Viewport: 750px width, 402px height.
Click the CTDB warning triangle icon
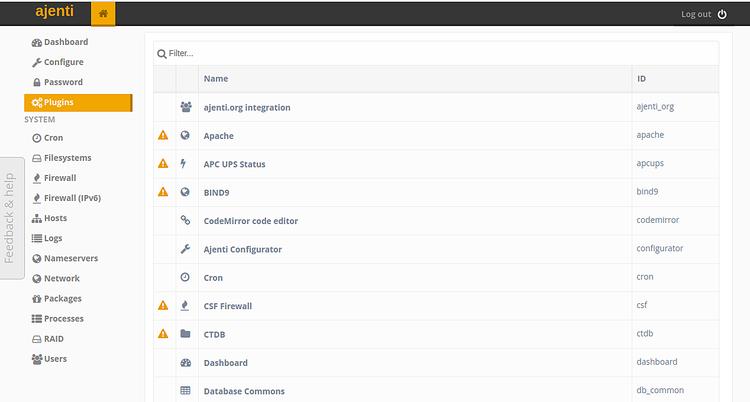click(x=163, y=334)
